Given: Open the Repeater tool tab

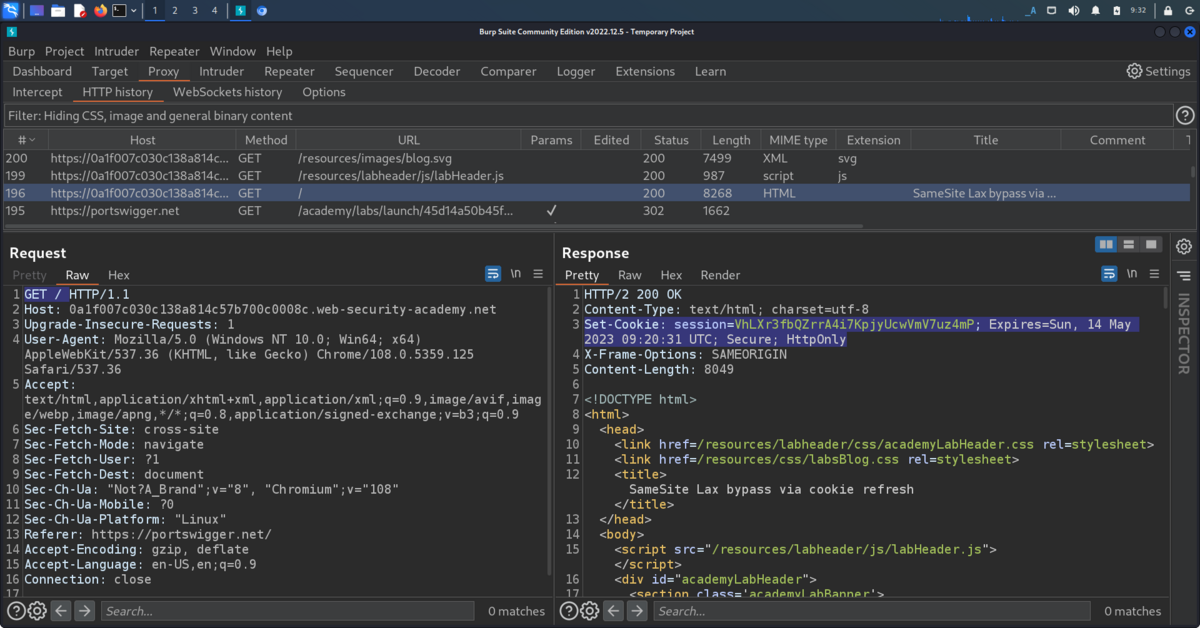Looking at the screenshot, I should (x=289, y=71).
